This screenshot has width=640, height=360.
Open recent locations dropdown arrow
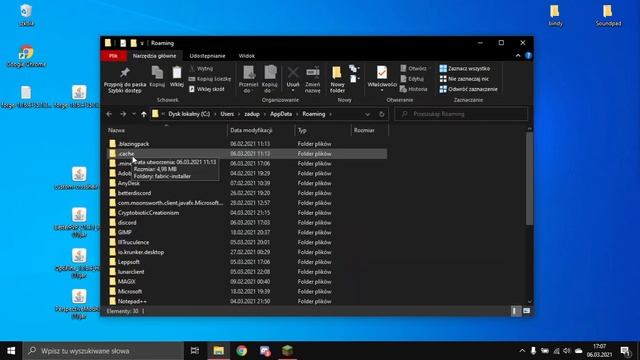point(134,114)
